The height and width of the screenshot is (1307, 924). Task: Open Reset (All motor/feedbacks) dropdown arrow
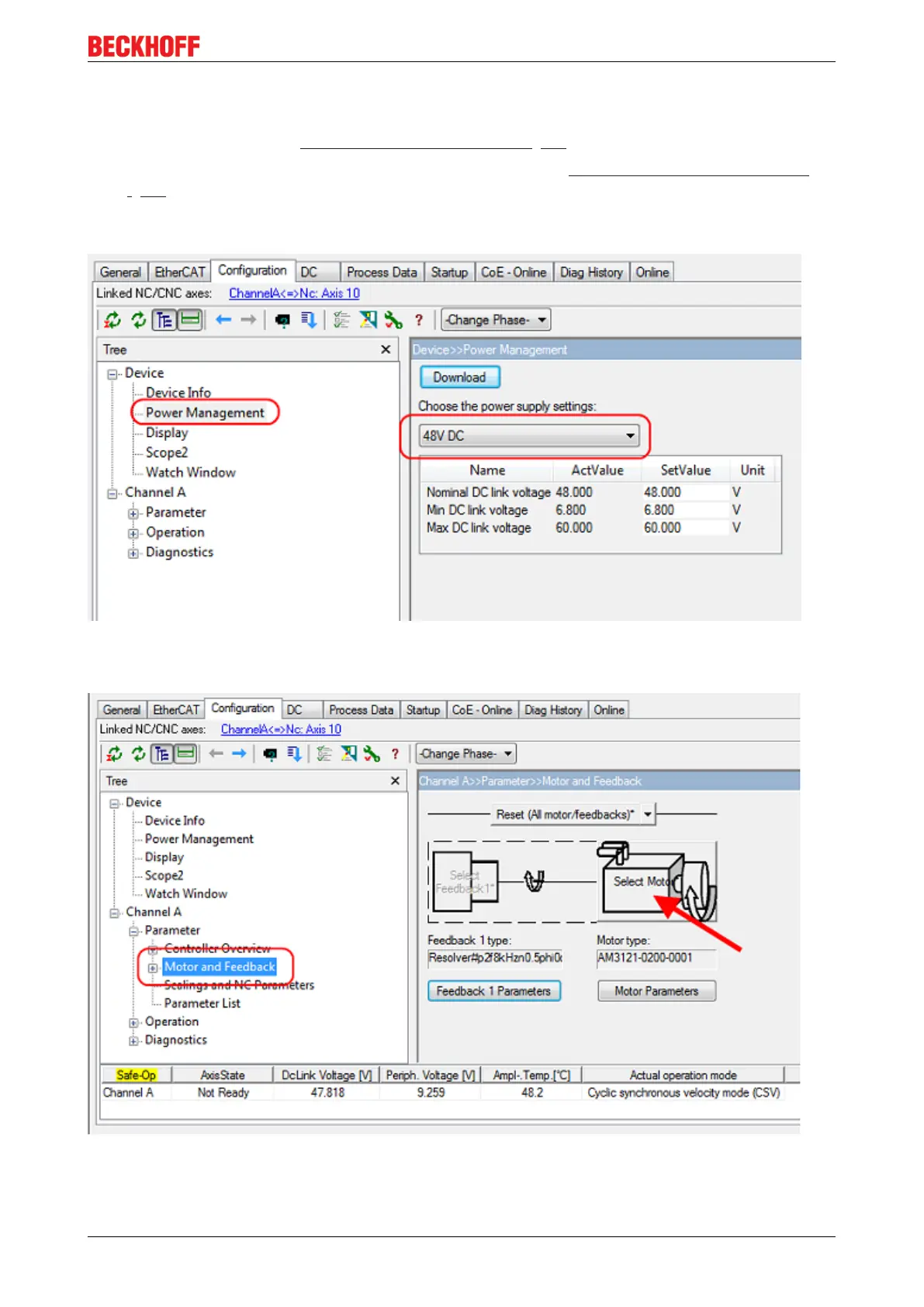tap(648, 814)
